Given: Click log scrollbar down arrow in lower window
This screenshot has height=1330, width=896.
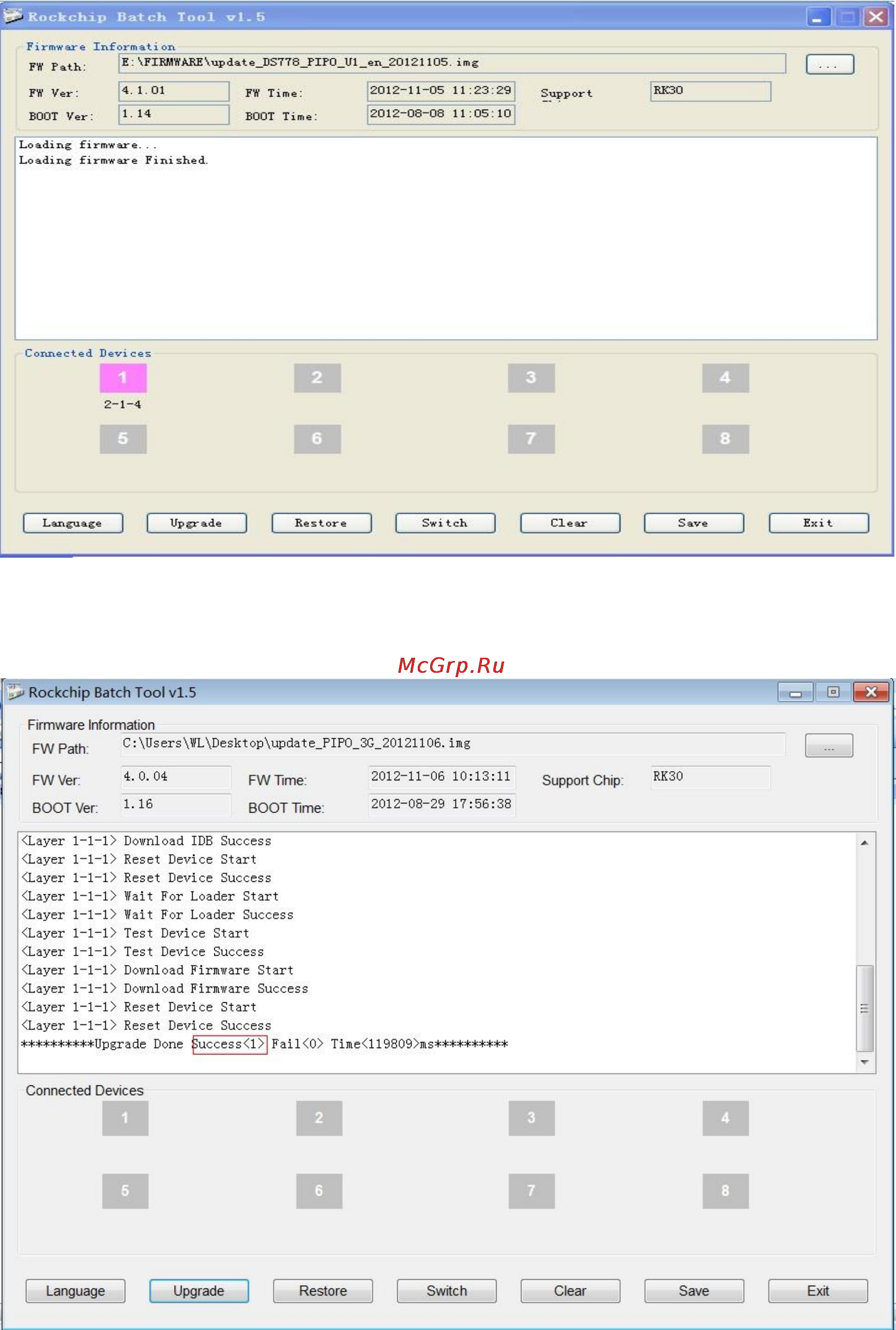Looking at the screenshot, I should [x=865, y=1062].
